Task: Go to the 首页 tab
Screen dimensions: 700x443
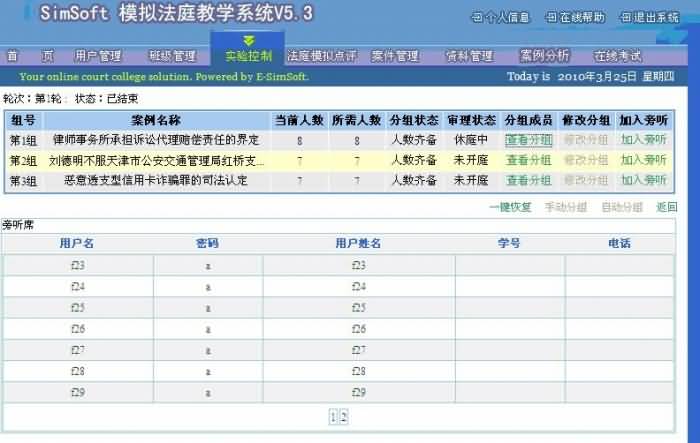Action: [x=30, y=56]
